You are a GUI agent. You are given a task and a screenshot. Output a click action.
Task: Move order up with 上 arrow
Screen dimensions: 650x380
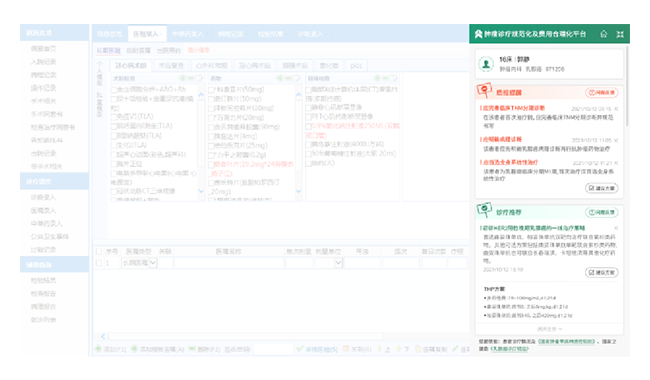click(x=383, y=349)
